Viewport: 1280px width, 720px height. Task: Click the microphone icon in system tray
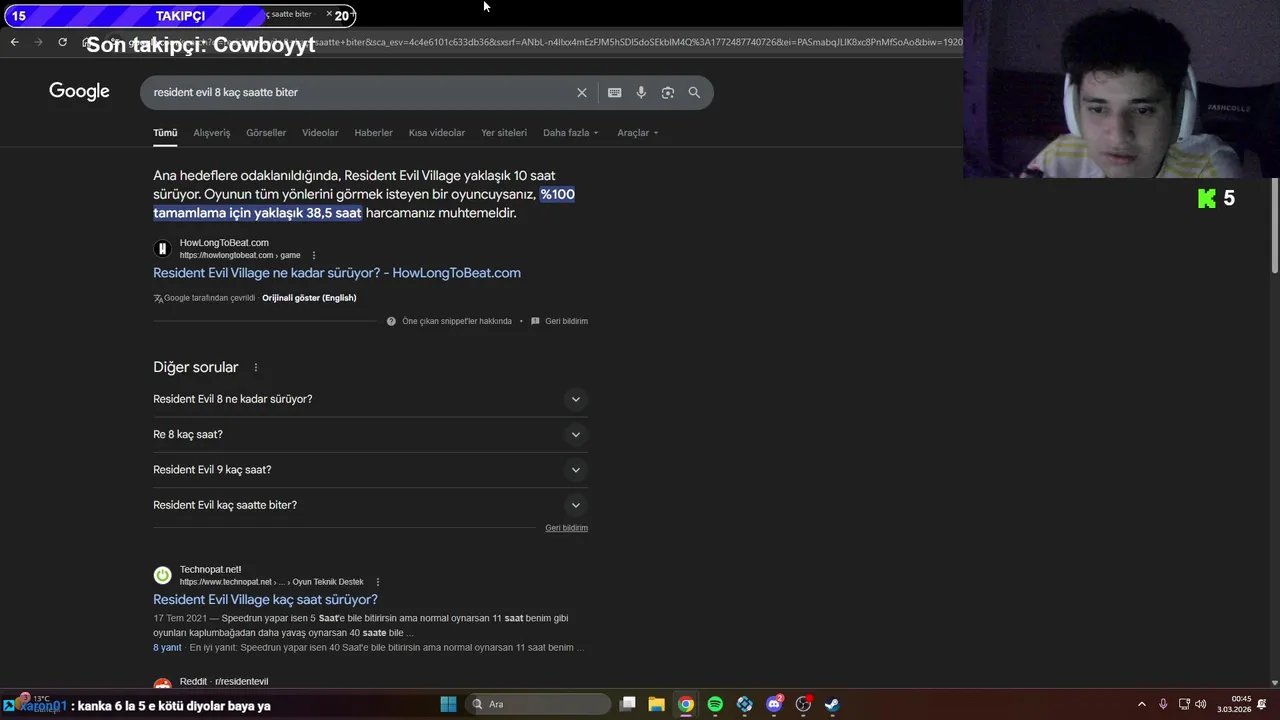(1162, 704)
